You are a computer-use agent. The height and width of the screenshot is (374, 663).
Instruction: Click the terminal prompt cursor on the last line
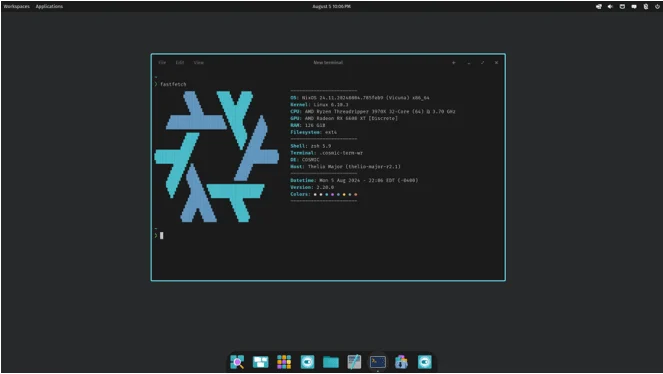coord(162,236)
